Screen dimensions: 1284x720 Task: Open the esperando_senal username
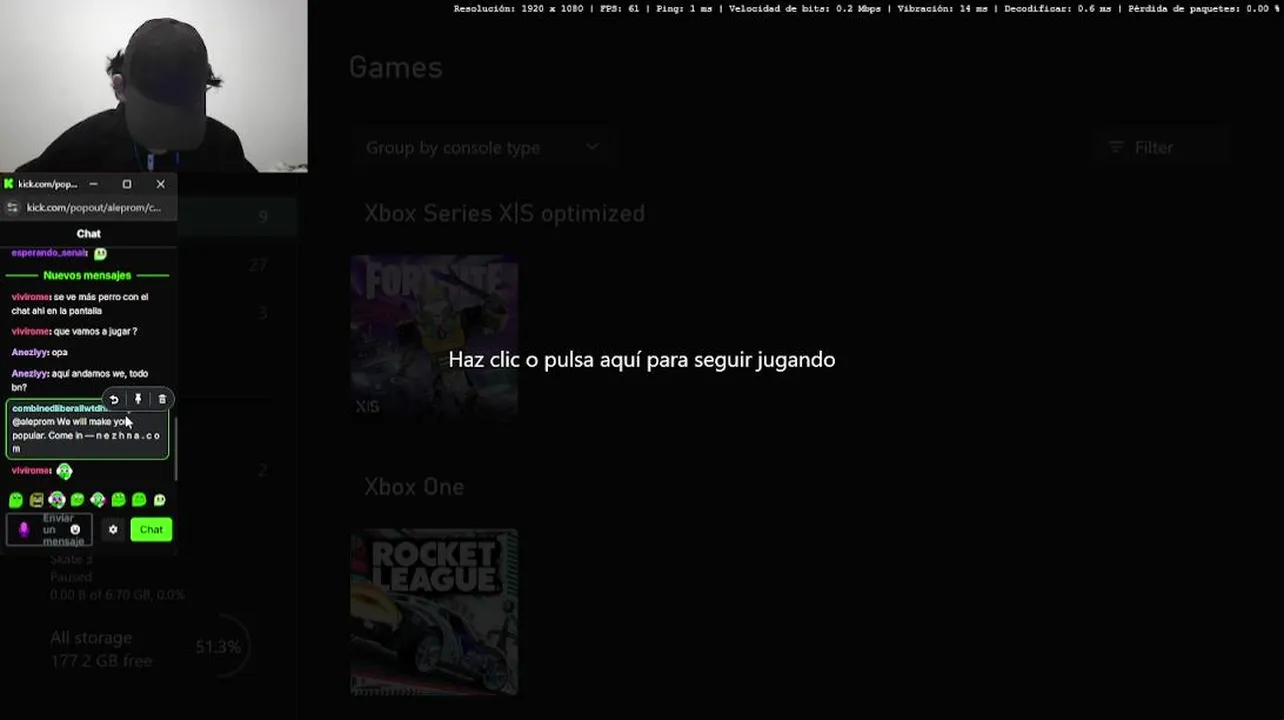pos(49,253)
